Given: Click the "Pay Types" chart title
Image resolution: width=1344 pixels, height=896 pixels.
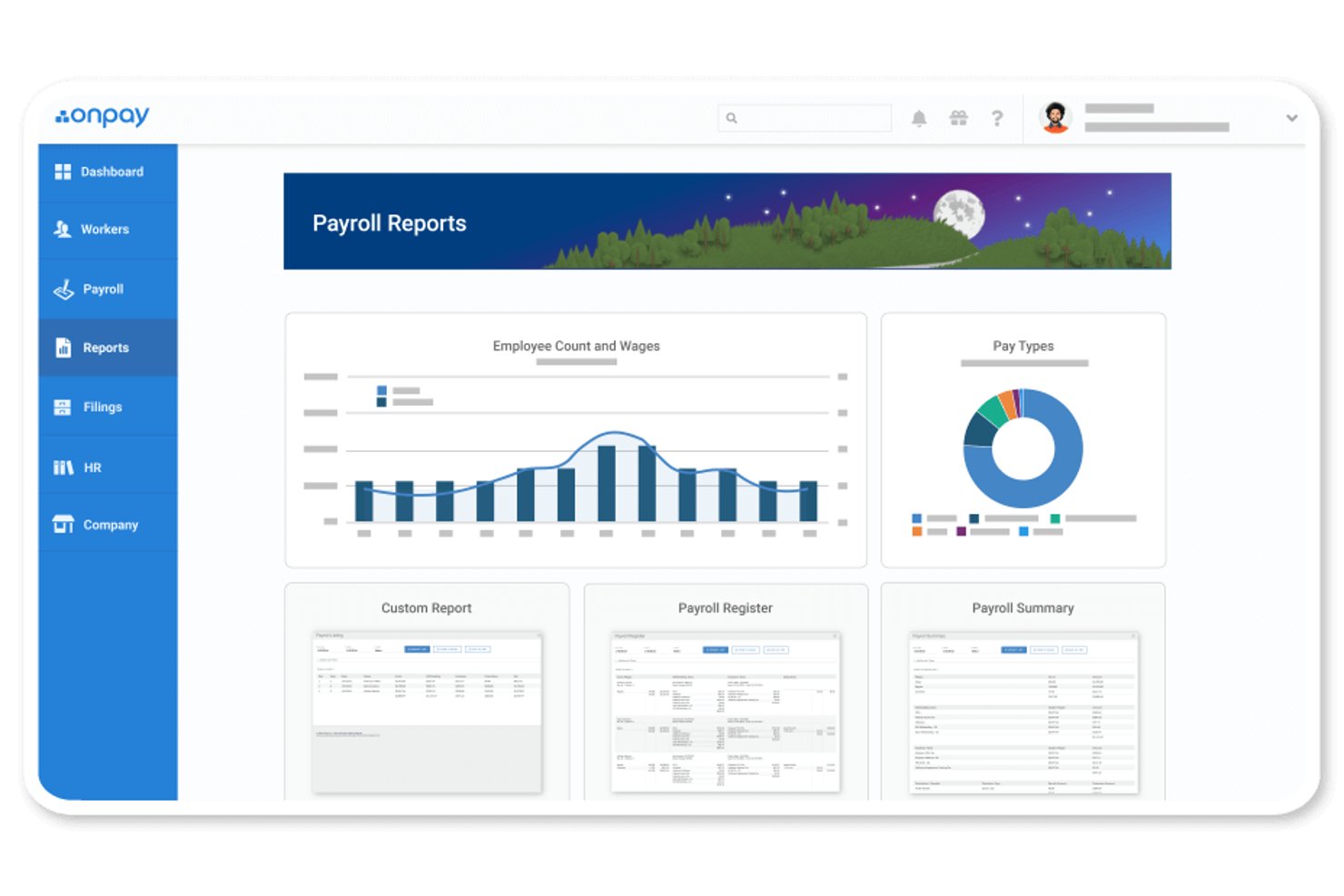Looking at the screenshot, I should [1023, 346].
